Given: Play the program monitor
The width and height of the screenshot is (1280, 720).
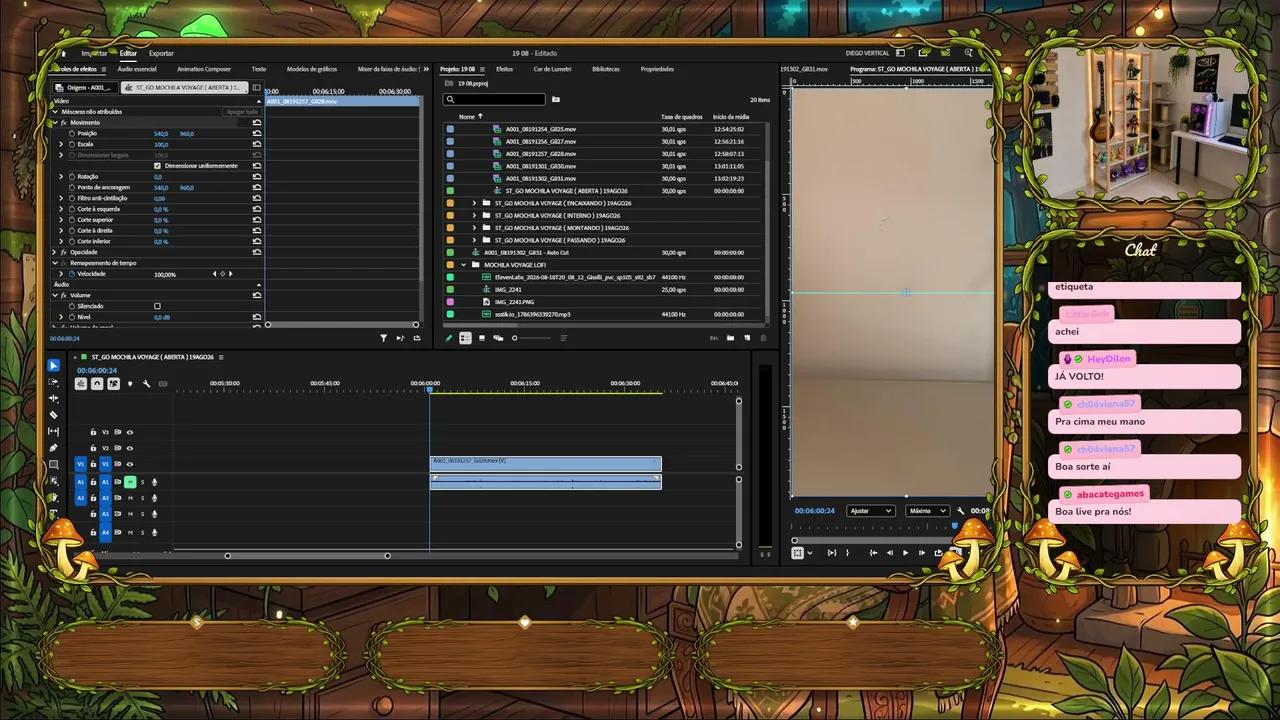Looking at the screenshot, I should tap(906, 553).
